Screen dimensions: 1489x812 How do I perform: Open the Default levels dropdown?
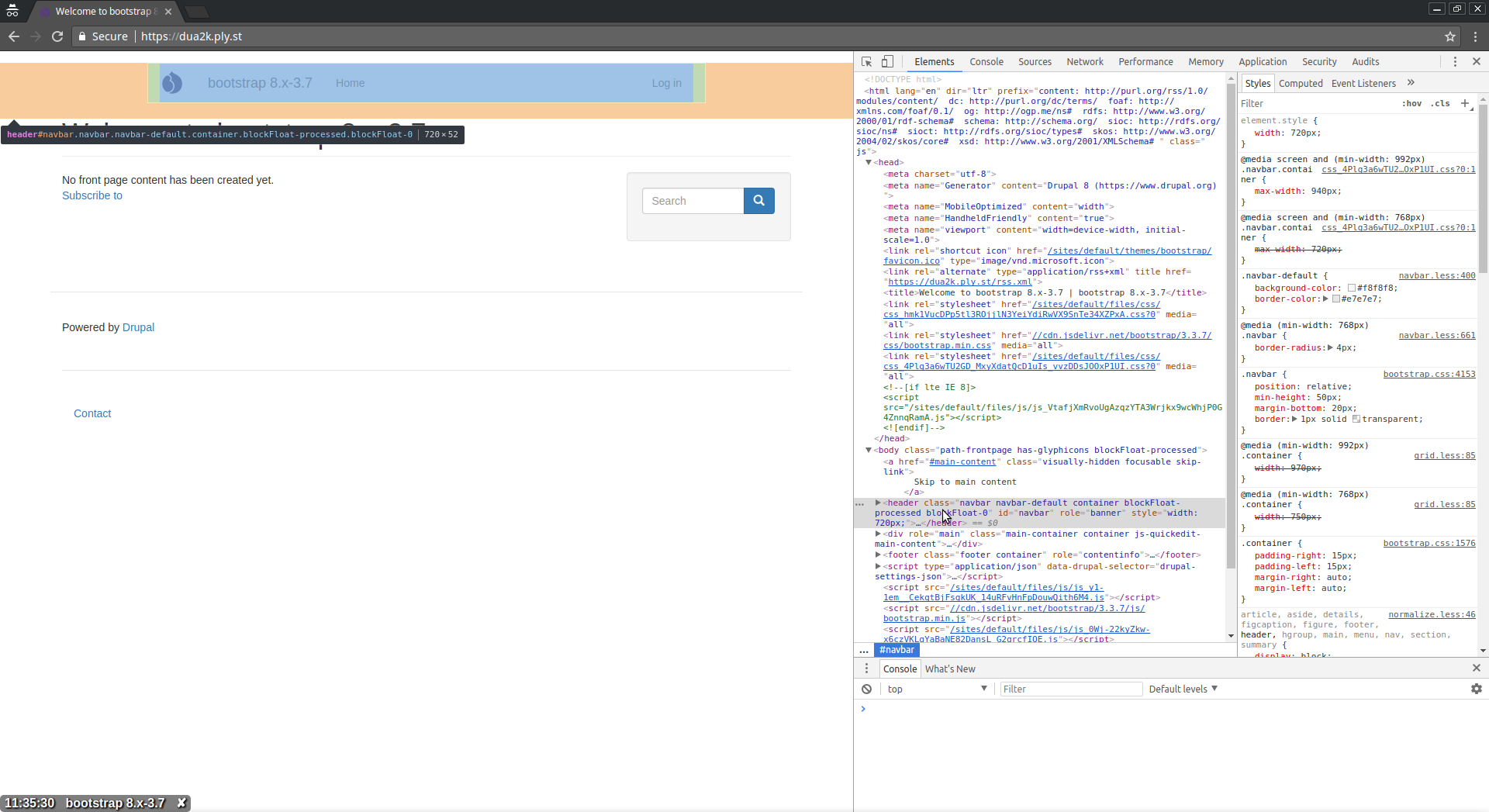coord(1183,689)
